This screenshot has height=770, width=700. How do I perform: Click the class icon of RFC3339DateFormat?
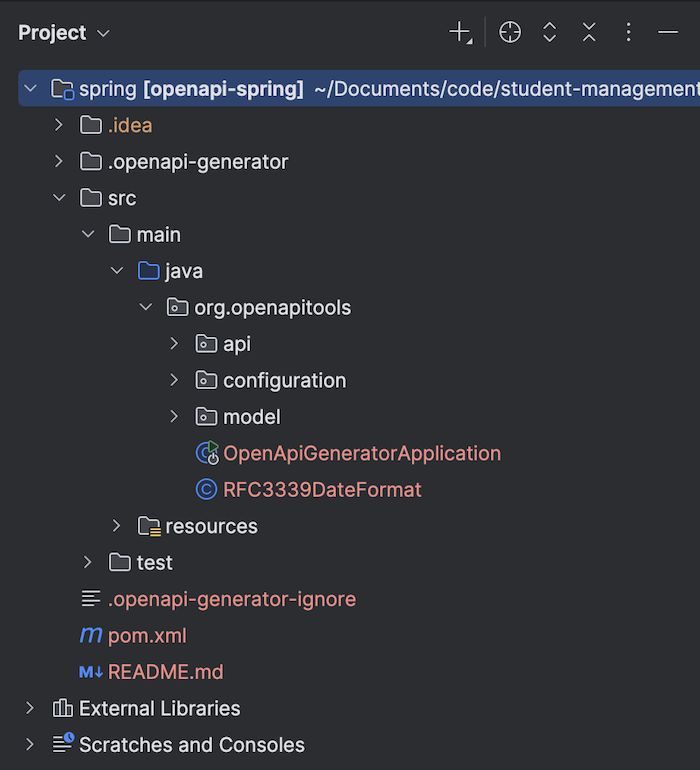tap(207, 490)
